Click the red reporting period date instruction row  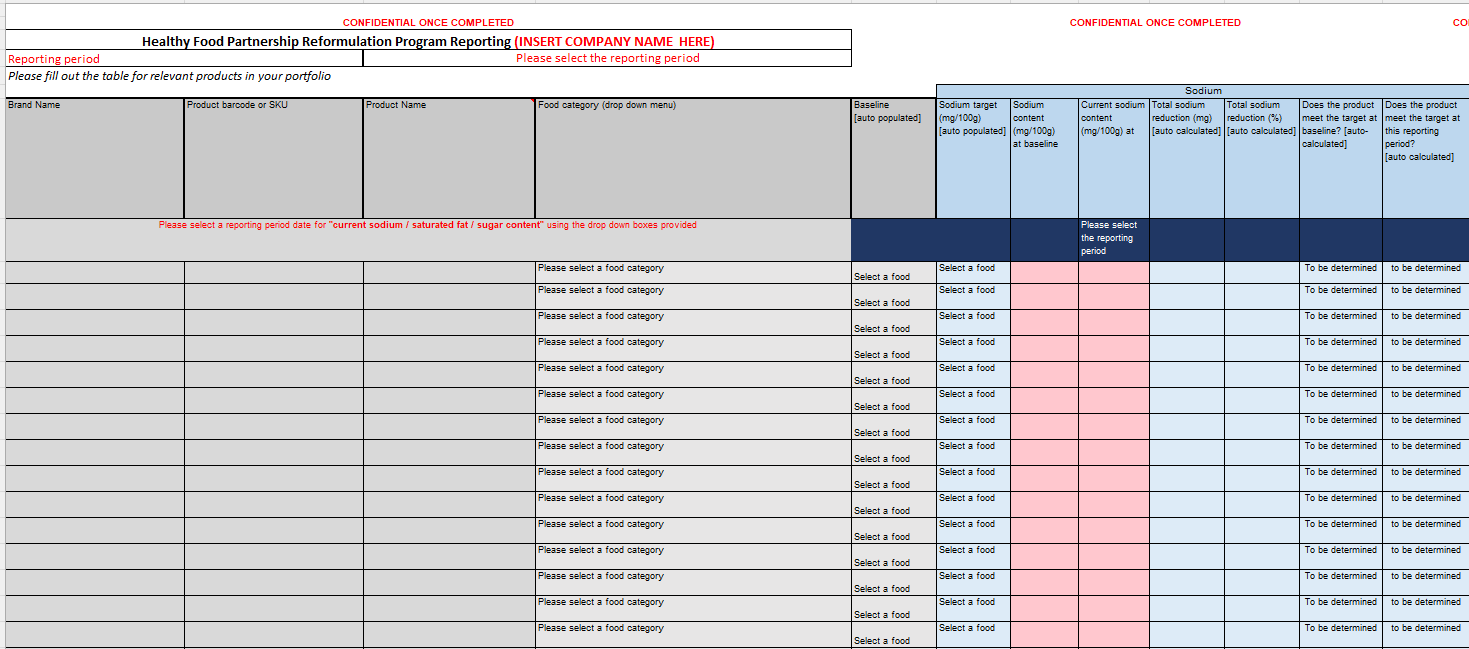428,239
